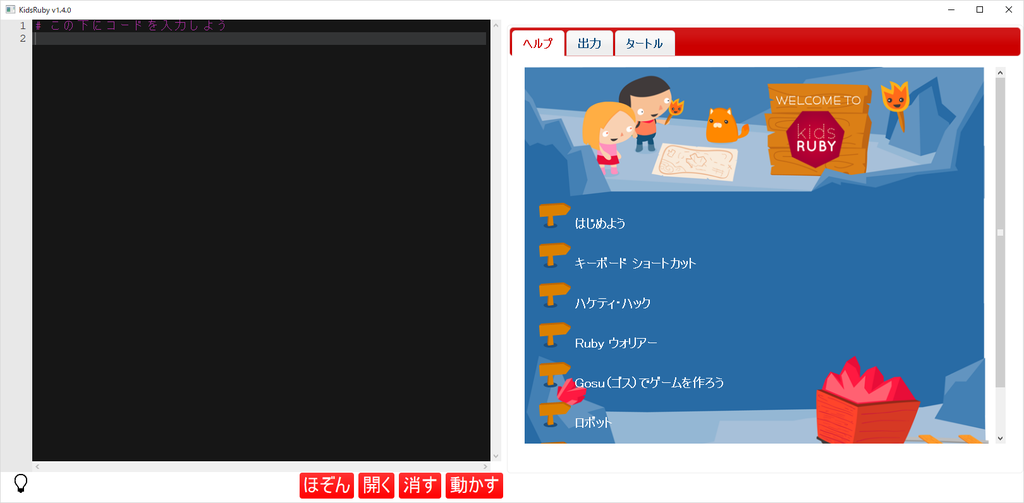Switch to the ヘルプ tab
Image resolution: width=1024 pixels, height=503 pixels.
(x=537, y=44)
